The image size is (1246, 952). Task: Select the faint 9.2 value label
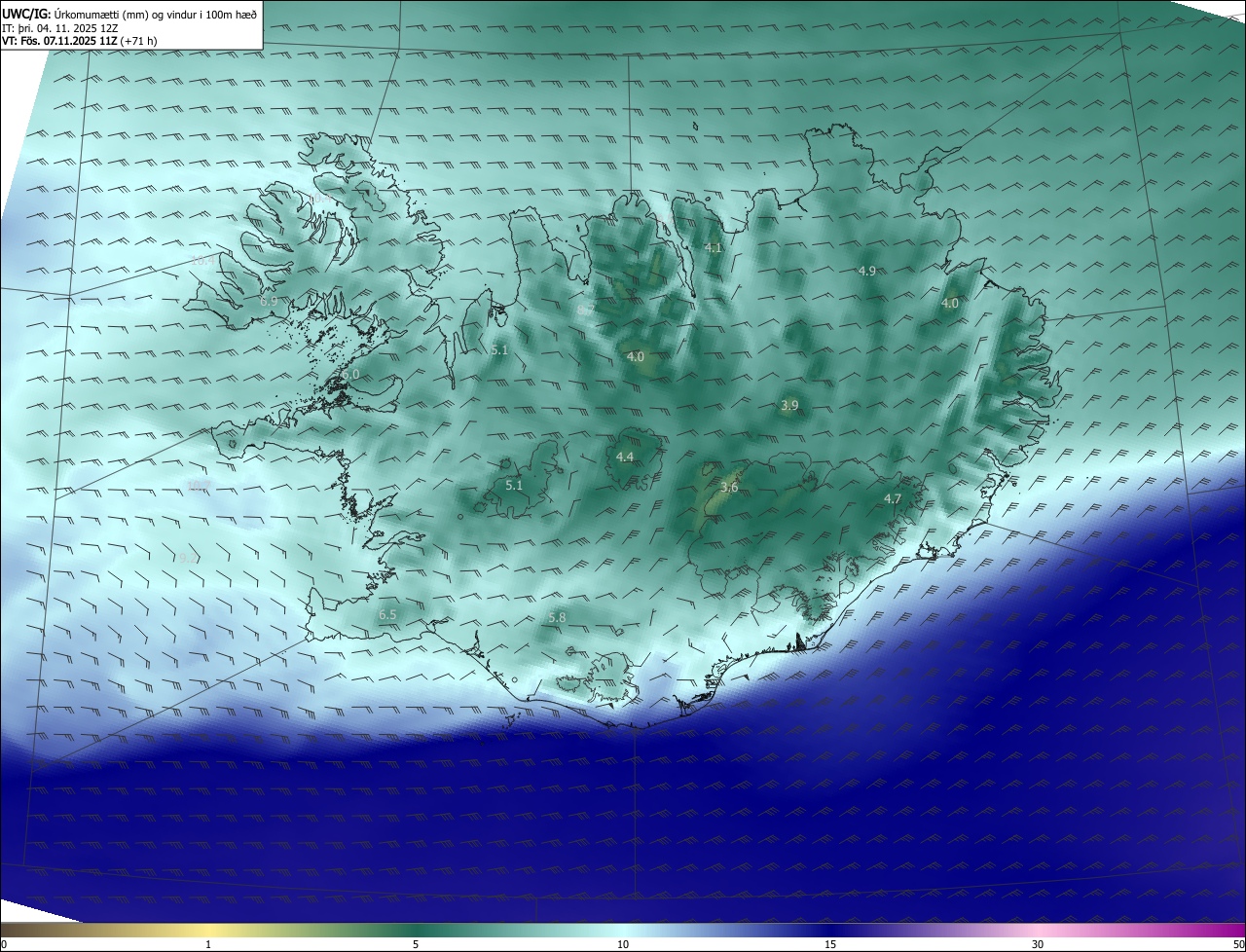188,558
